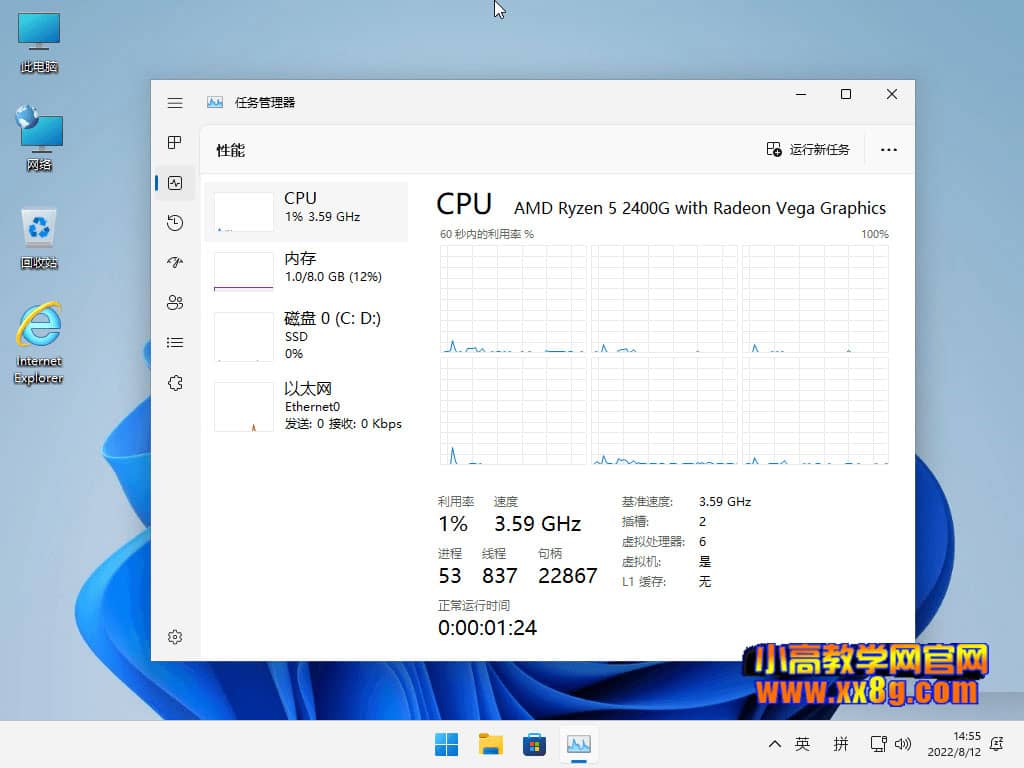Open the Details view in the sidebar
Viewport: 1024px width, 768px height.
[x=175, y=342]
